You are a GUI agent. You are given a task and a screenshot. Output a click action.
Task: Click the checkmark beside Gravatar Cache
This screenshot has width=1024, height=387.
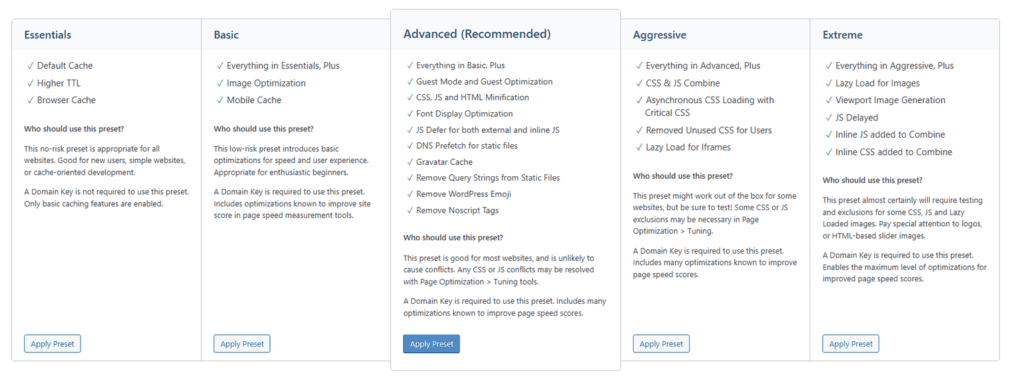coord(409,162)
